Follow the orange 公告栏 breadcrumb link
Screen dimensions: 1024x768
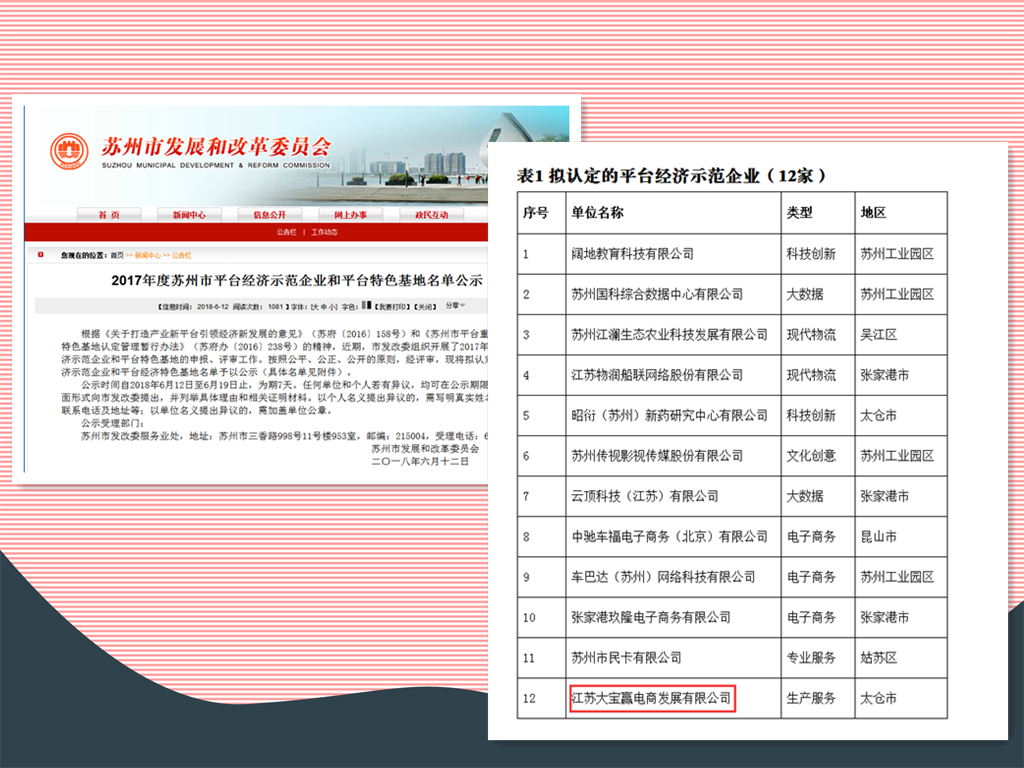(x=182, y=255)
